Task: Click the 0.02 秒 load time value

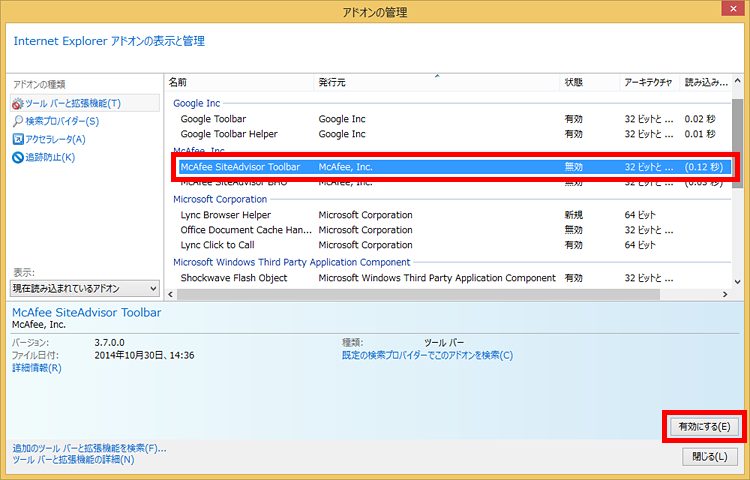Action: click(700, 119)
